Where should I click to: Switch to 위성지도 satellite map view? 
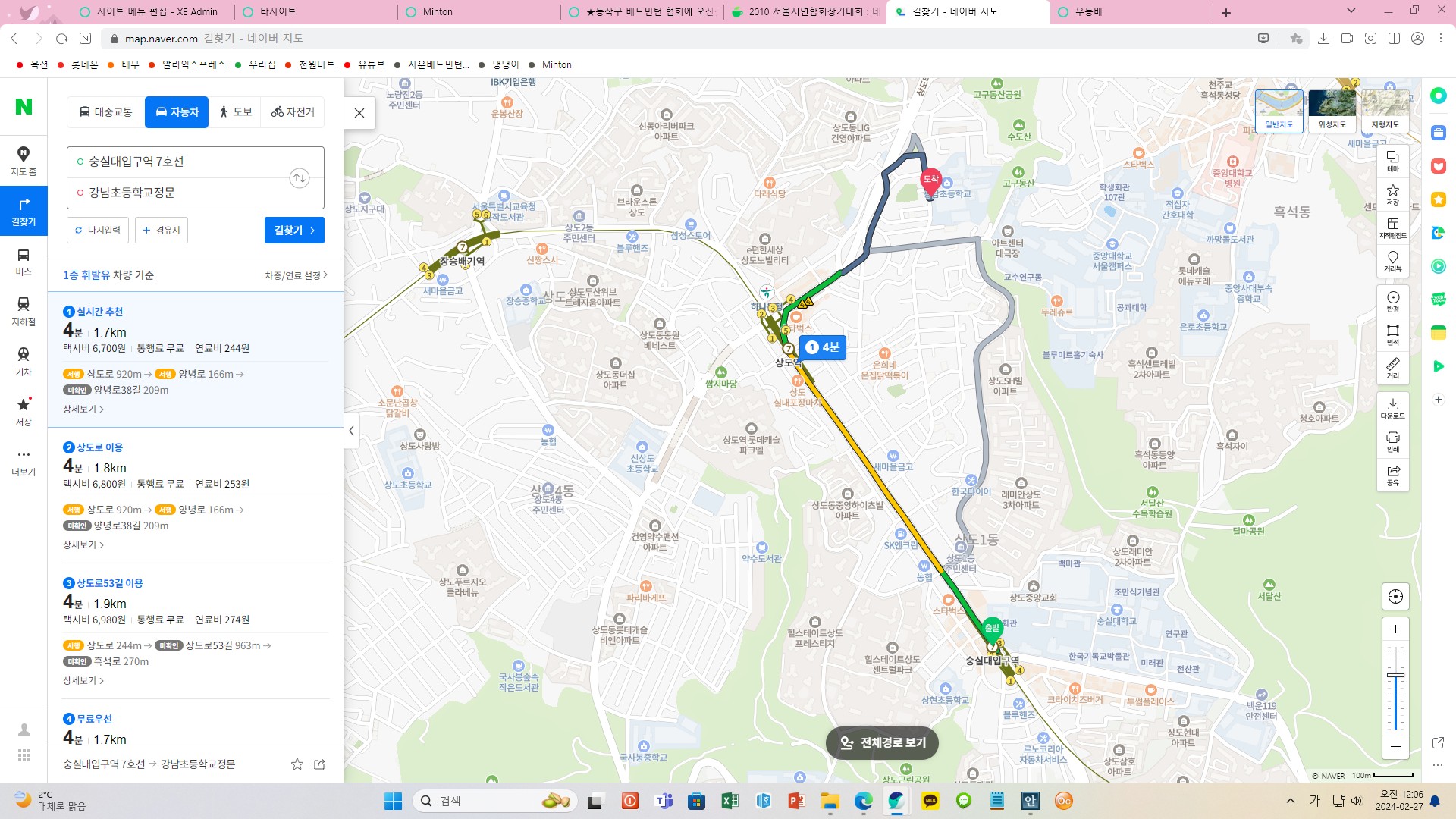point(1332,111)
